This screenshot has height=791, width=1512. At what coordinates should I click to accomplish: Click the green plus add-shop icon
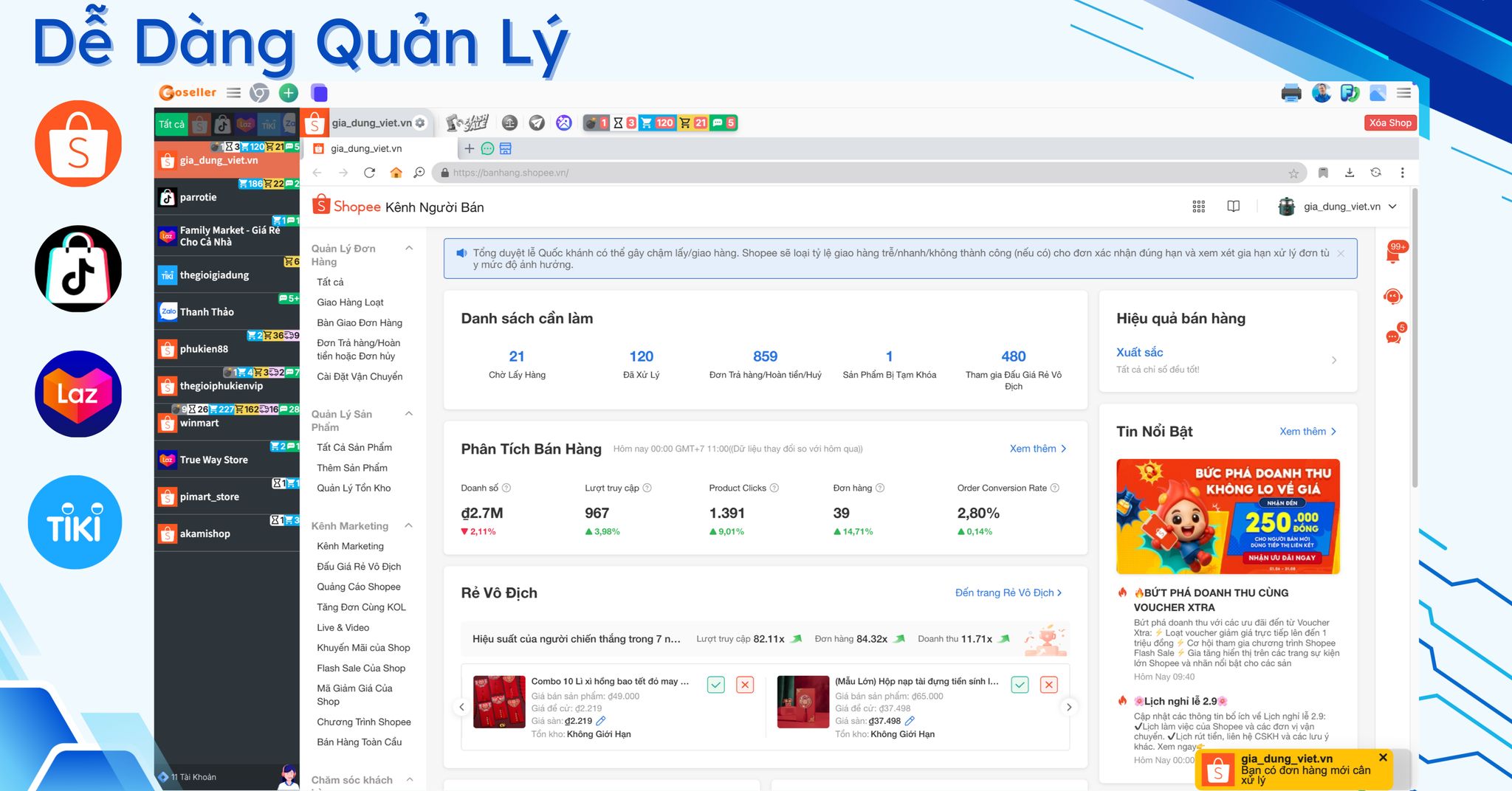289,93
